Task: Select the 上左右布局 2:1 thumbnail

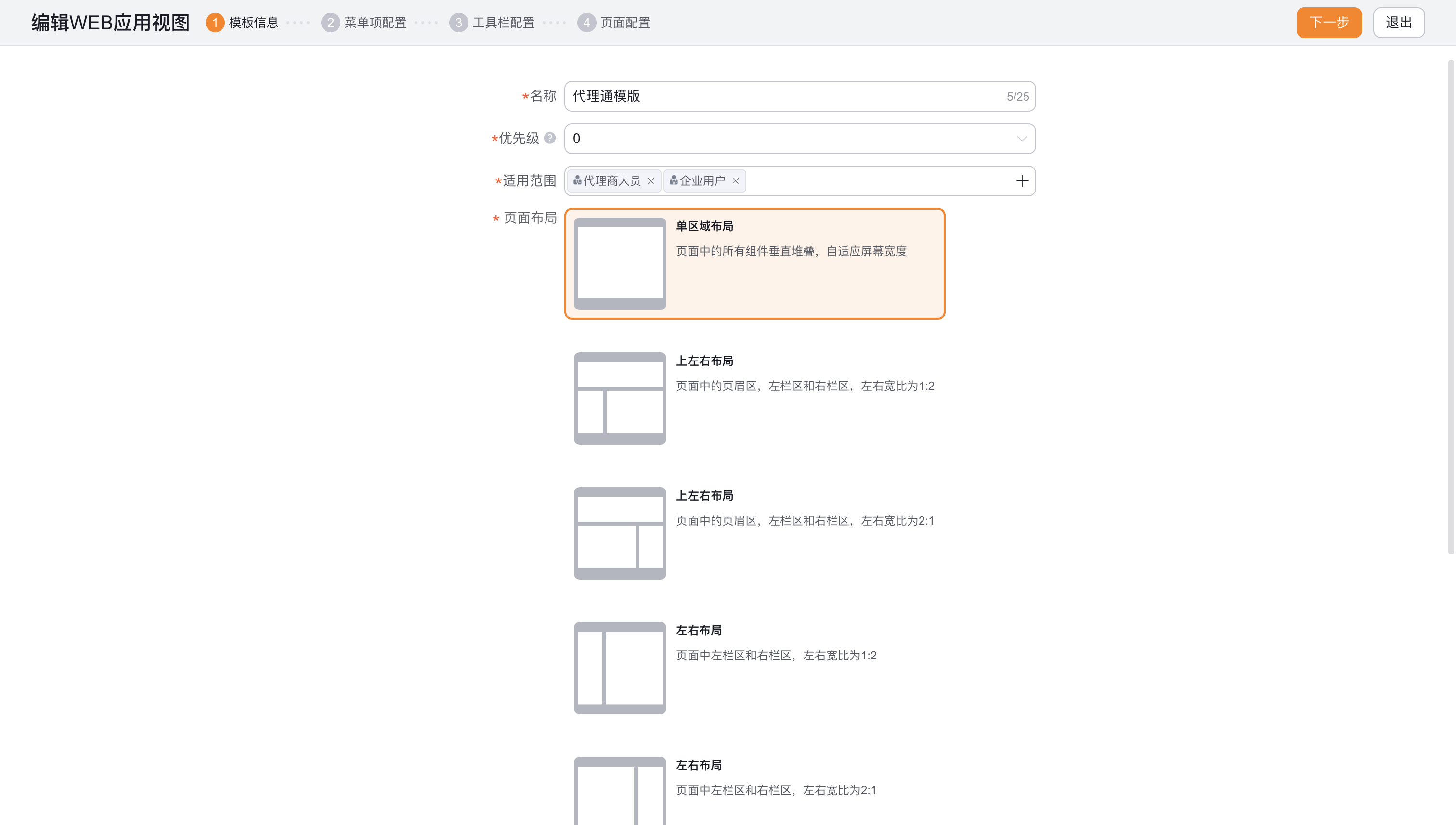Action: click(620, 533)
